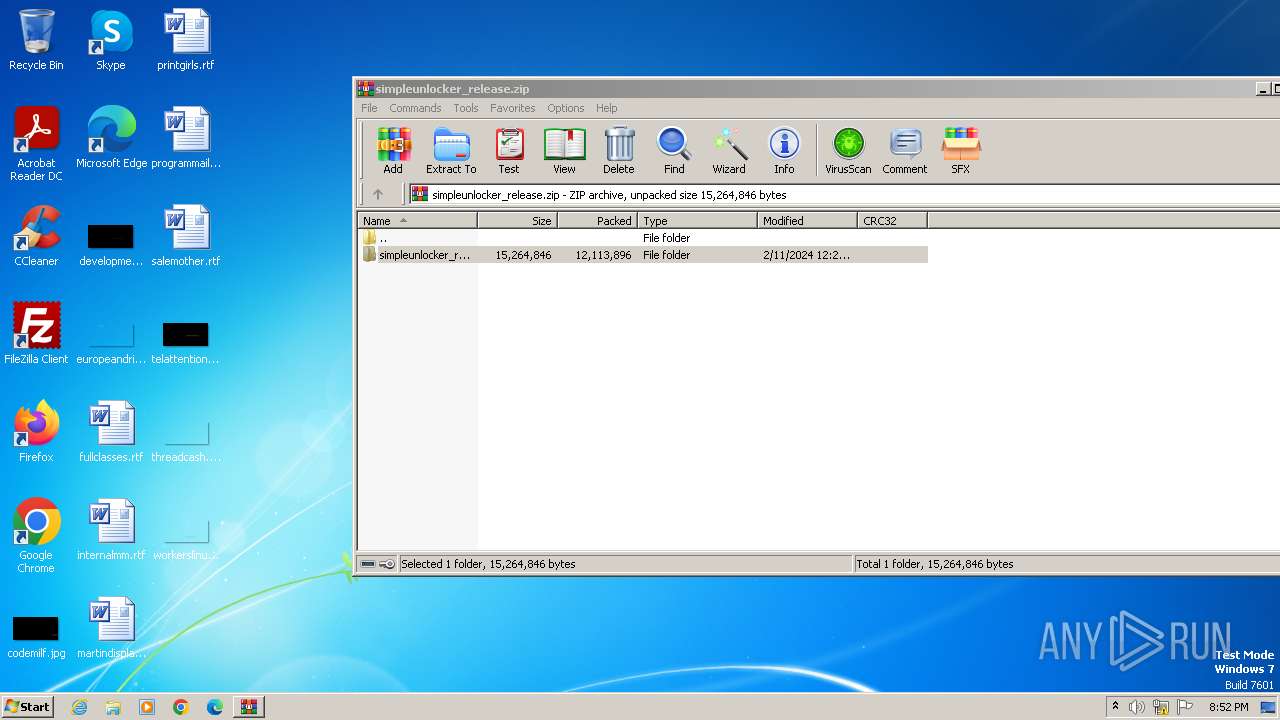1280x720 pixels.
Task: Click the volume speaker tray icon
Action: click(1137, 707)
